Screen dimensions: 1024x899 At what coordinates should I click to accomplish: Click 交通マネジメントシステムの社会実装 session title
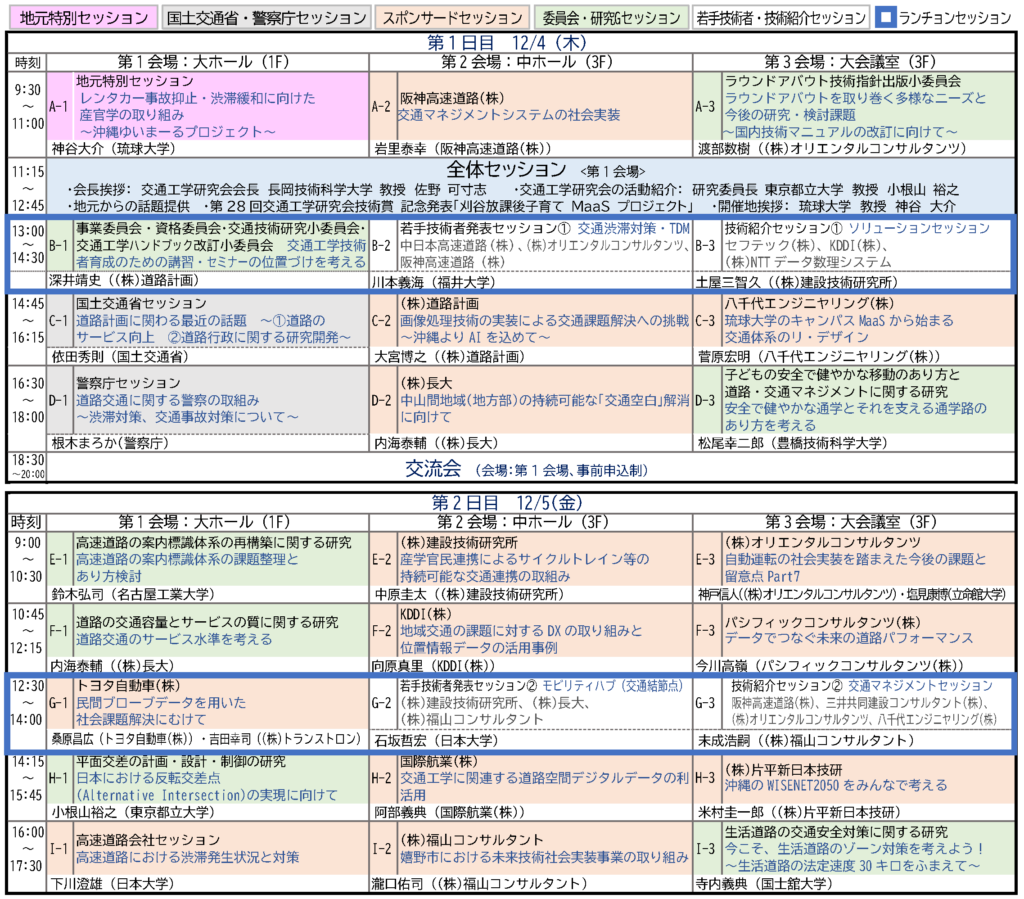508,115
